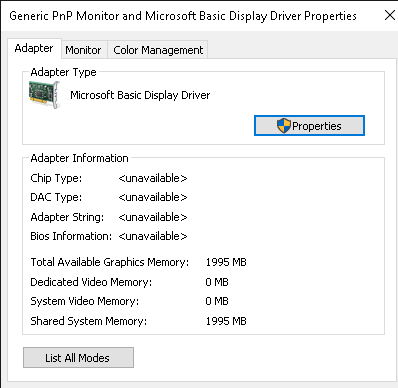Click the System Video Memory 0 MB value
398x388 pixels.
coord(217,301)
